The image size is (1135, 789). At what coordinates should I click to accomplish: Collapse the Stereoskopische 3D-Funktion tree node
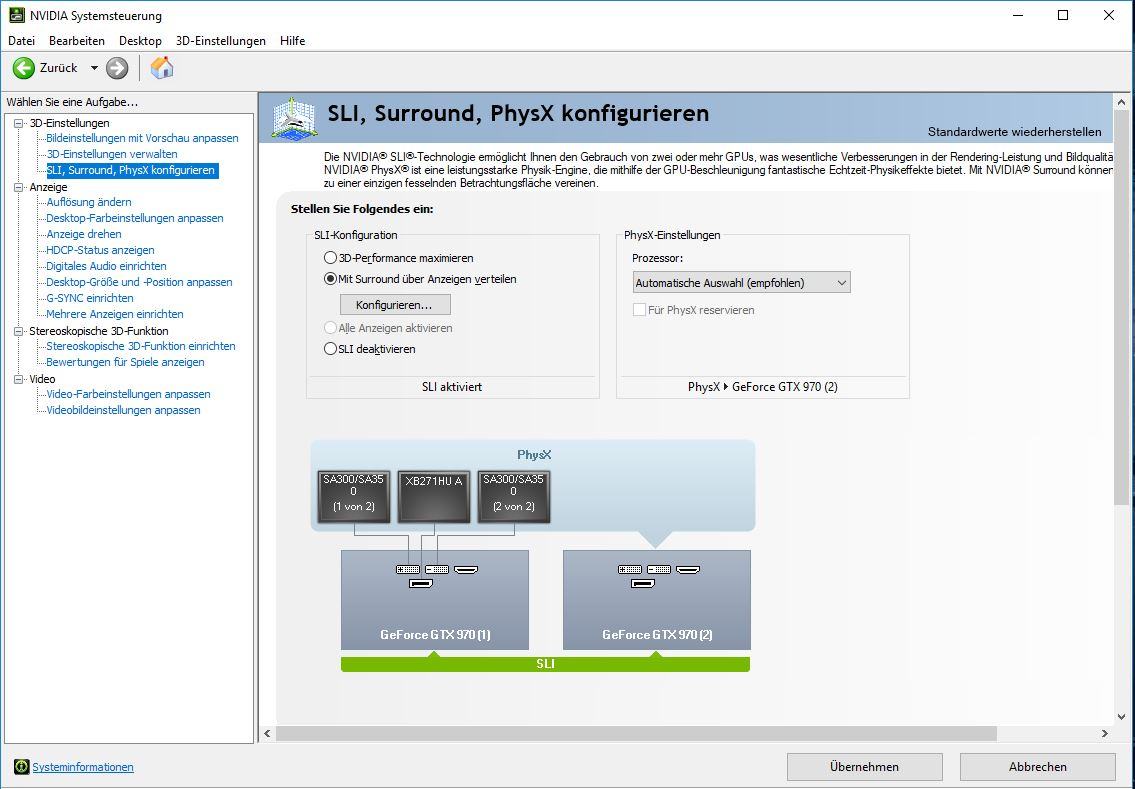point(19,331)
